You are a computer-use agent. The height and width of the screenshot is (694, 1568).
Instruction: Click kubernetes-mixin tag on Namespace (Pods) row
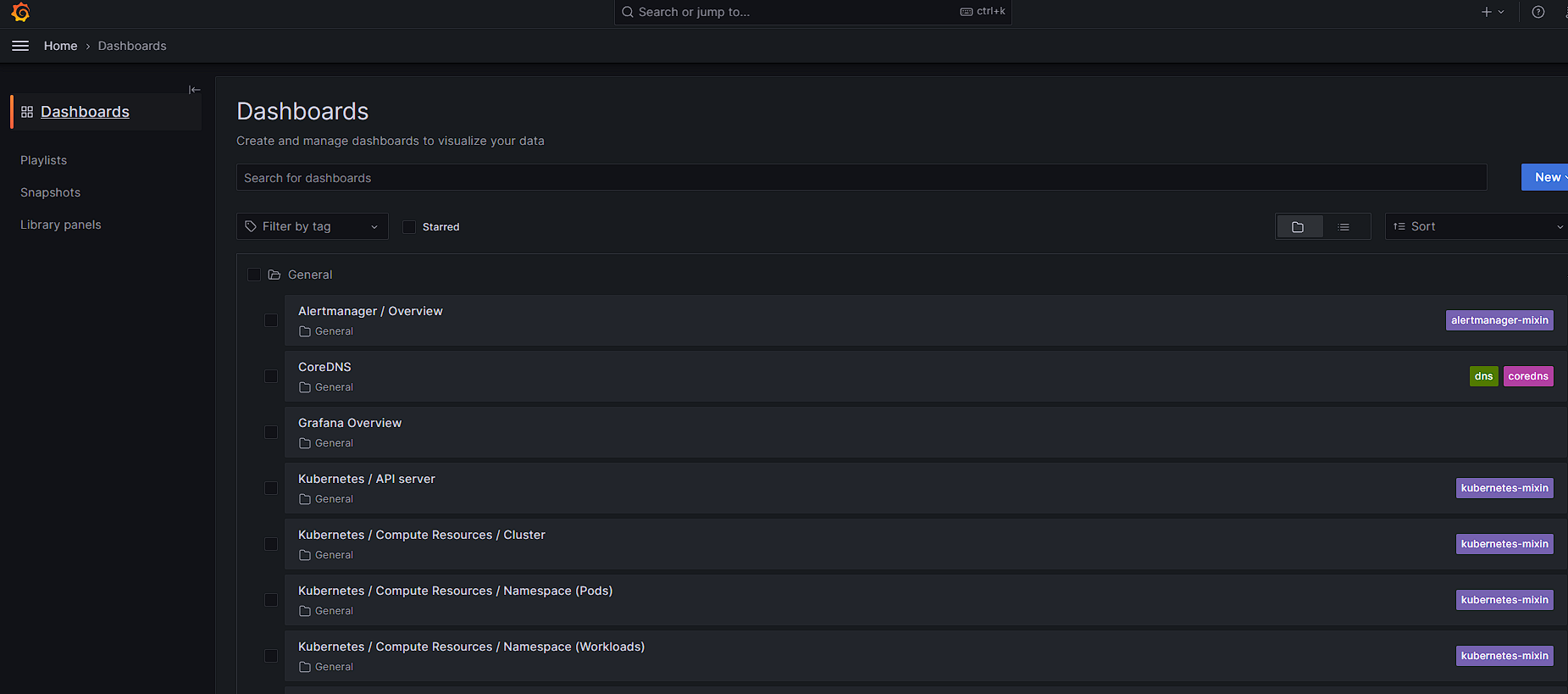pyautogui.click(x=1504, y=600)
